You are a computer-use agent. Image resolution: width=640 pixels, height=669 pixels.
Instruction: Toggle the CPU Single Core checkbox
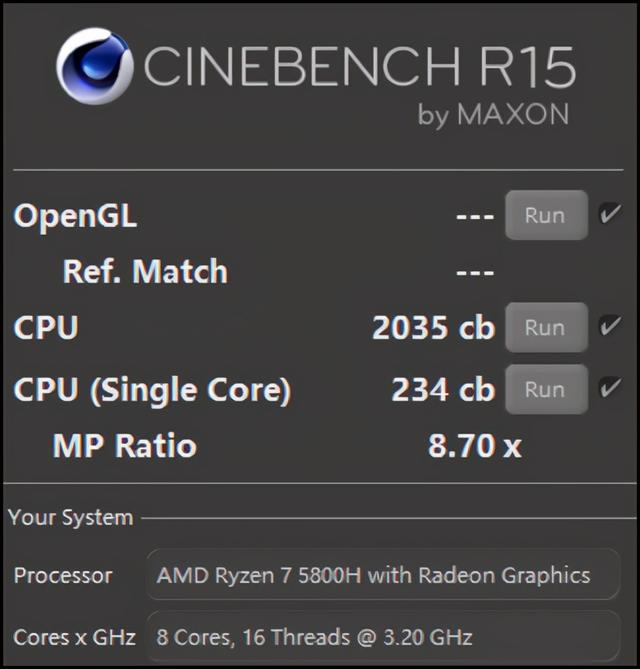[609, 388]
